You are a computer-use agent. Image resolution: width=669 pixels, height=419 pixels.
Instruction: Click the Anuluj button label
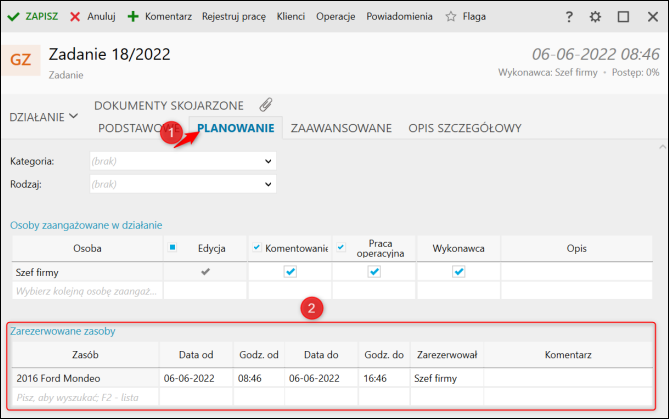(102, 17)
